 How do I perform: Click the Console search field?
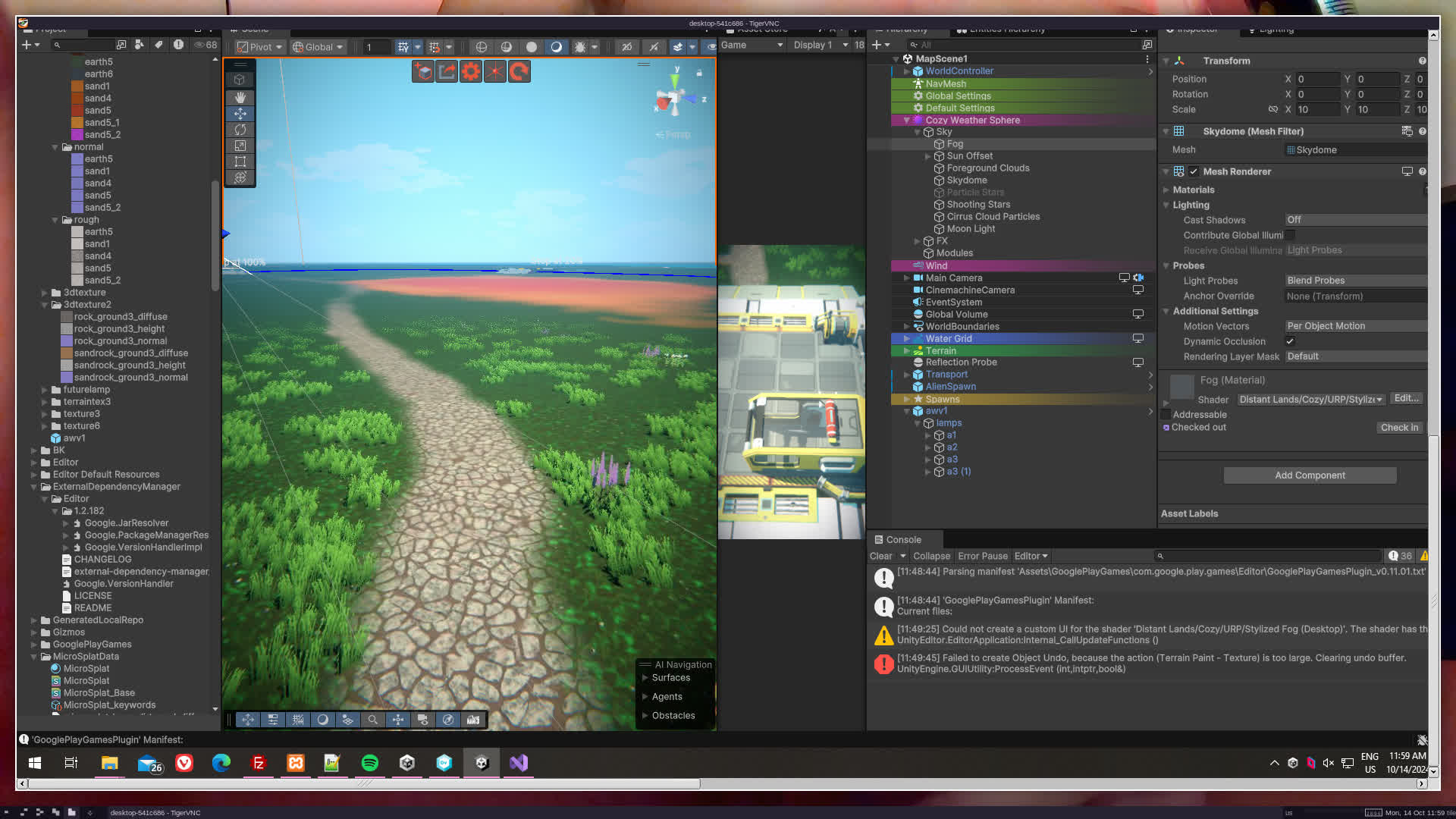coord(1270,556)
